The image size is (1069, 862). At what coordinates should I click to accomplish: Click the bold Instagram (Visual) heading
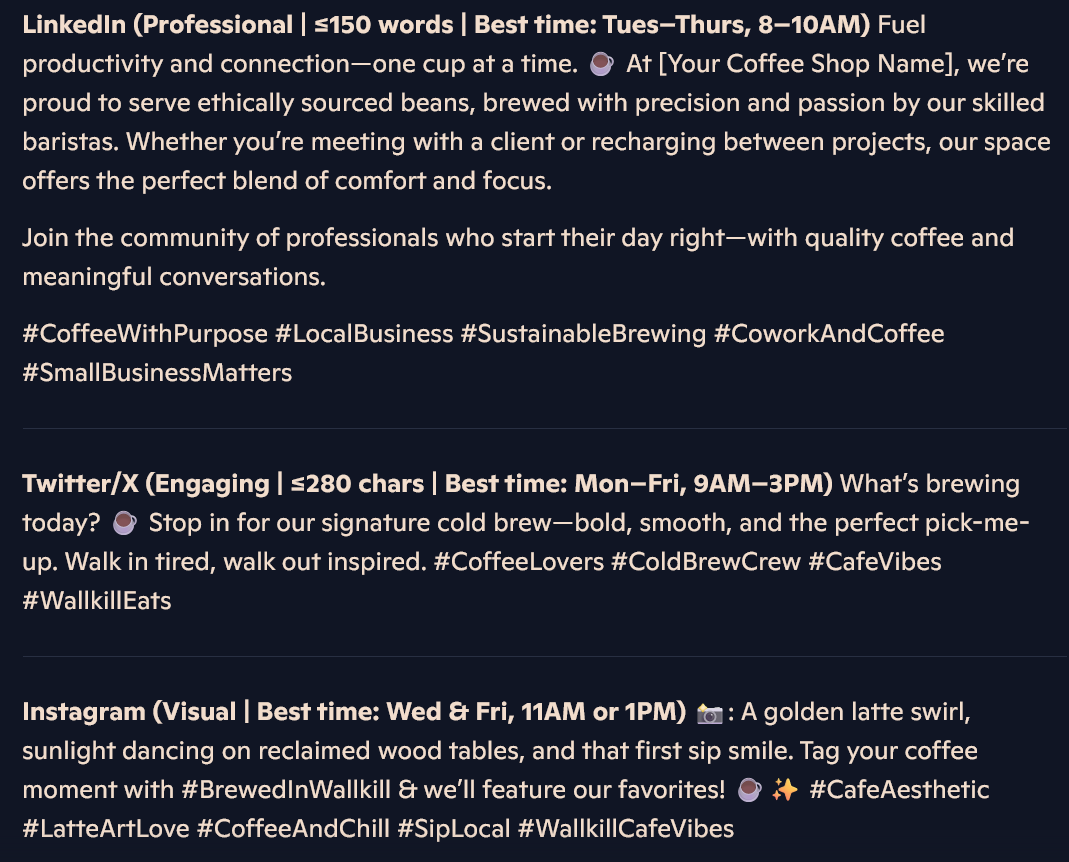(355, 712)
